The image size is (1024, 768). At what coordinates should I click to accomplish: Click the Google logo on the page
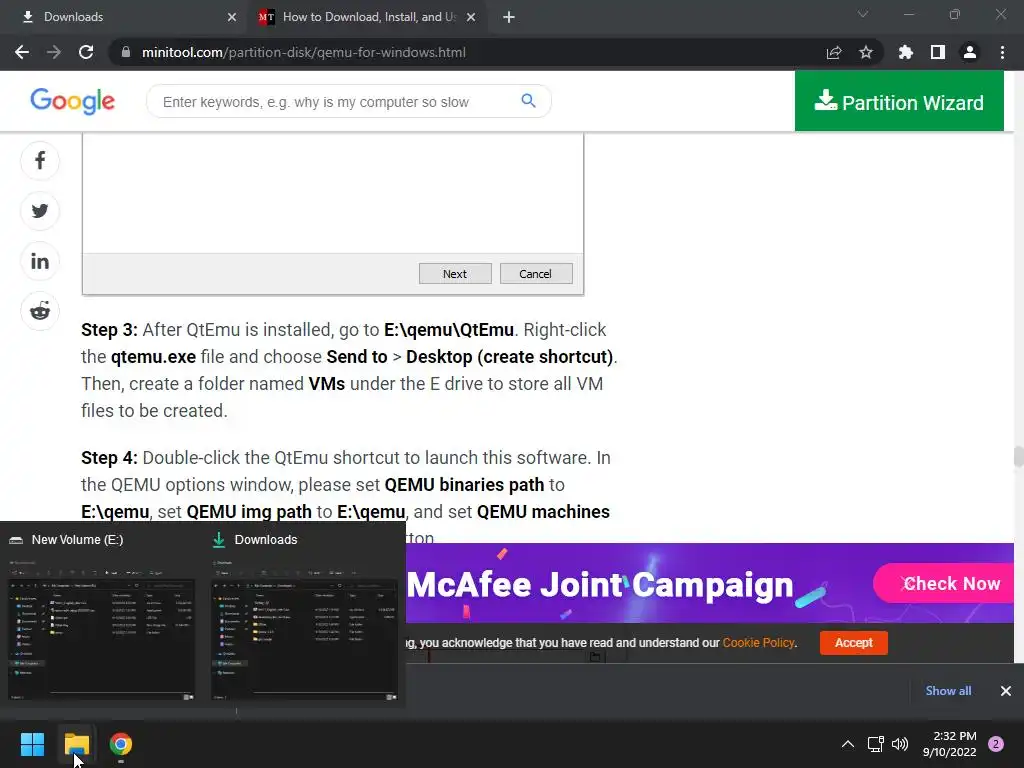point(72,101)
